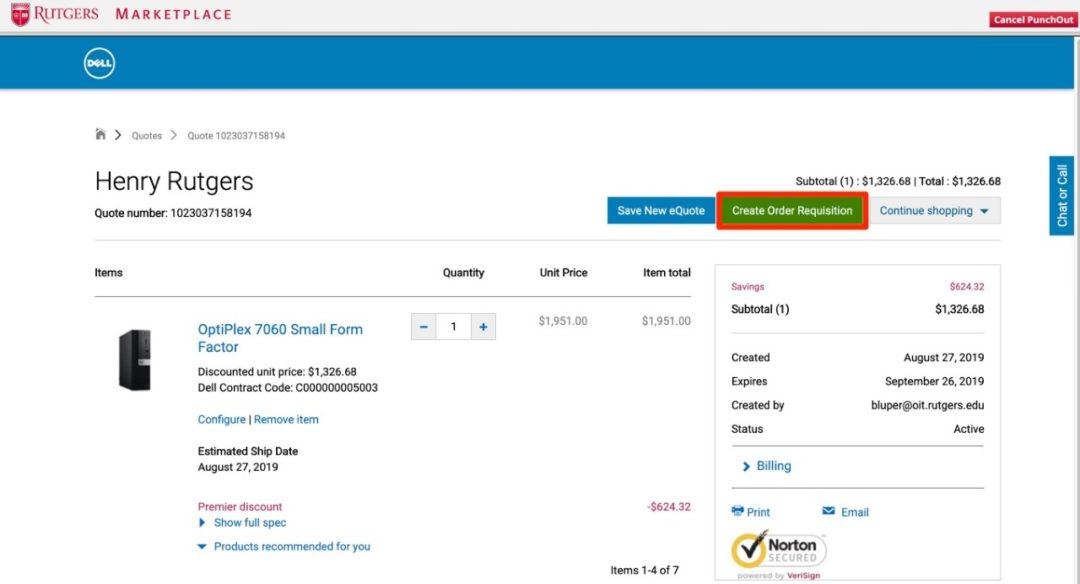Click Cancel PunchOut in the top right
The height and width of the screenshot is (584, 1080).
tap(1032, 19)
